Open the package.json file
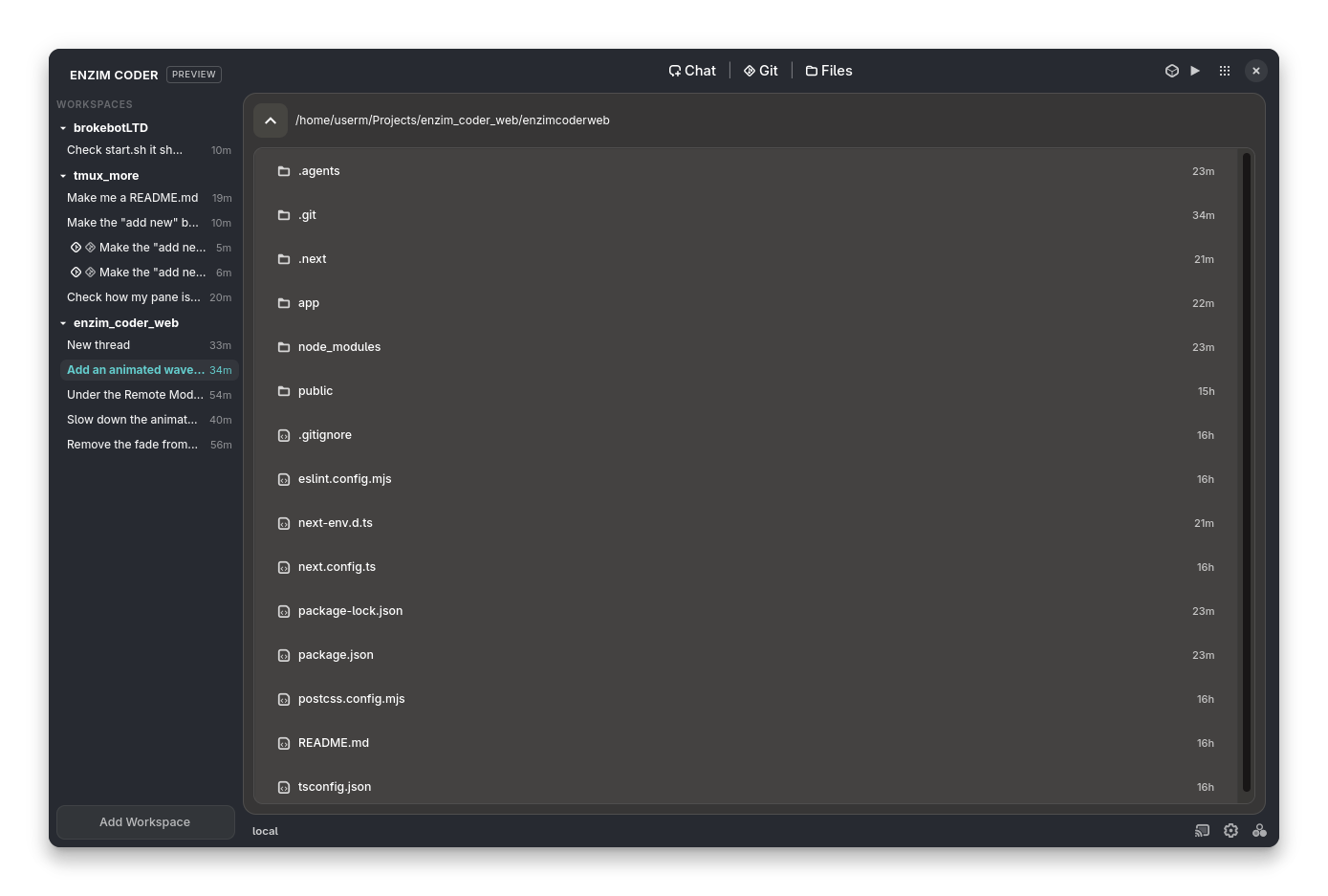 point(336,654)
